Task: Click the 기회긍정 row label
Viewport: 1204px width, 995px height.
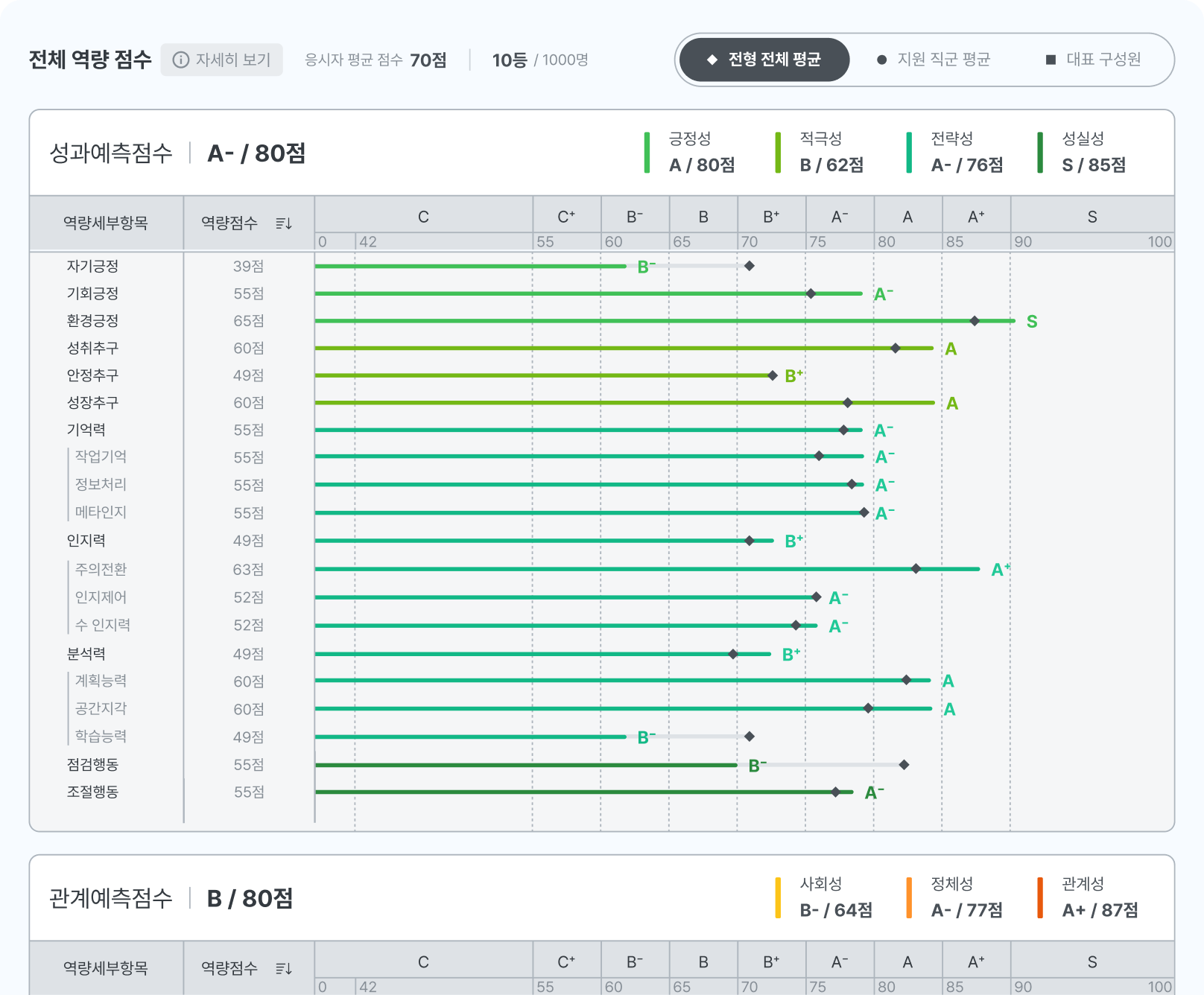Action: (92, 293)
